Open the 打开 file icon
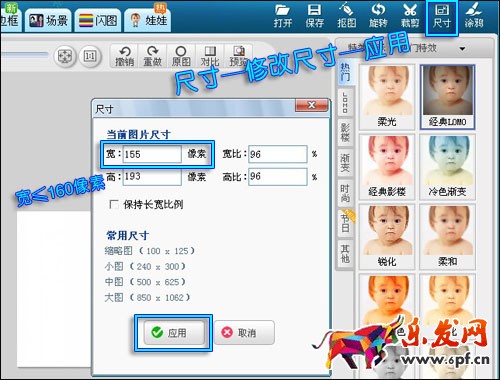Screen dimensions: 500x380 283,16
